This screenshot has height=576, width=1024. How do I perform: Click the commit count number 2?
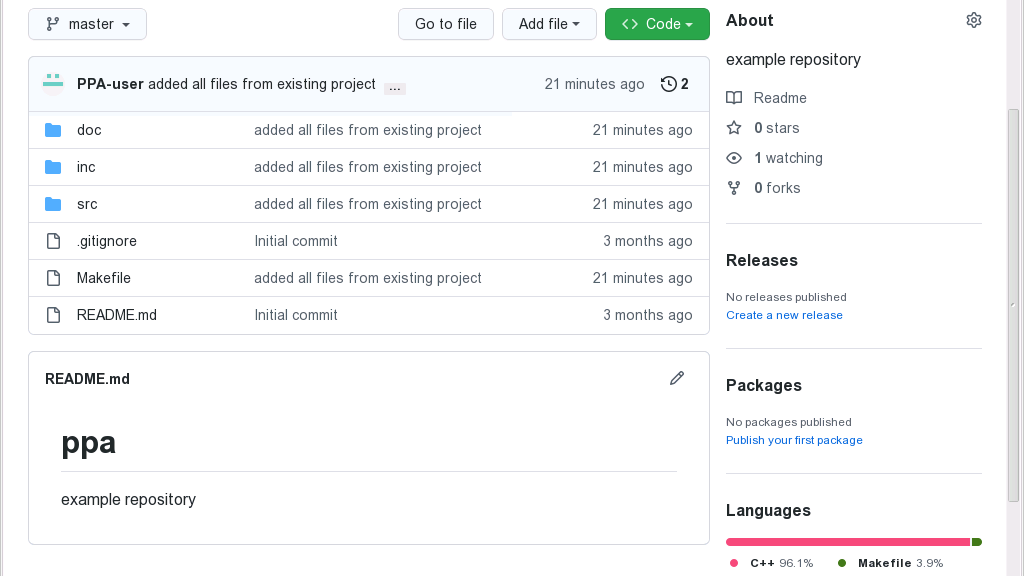point(684,84)
